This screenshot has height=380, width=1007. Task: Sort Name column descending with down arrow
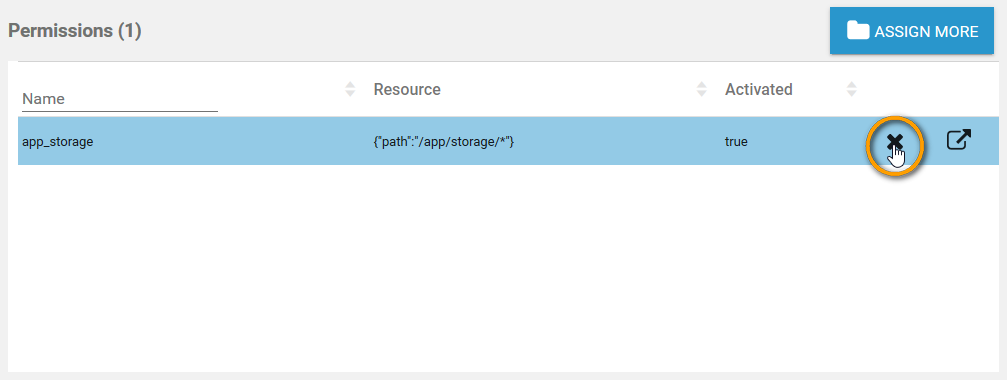[350, 94]
